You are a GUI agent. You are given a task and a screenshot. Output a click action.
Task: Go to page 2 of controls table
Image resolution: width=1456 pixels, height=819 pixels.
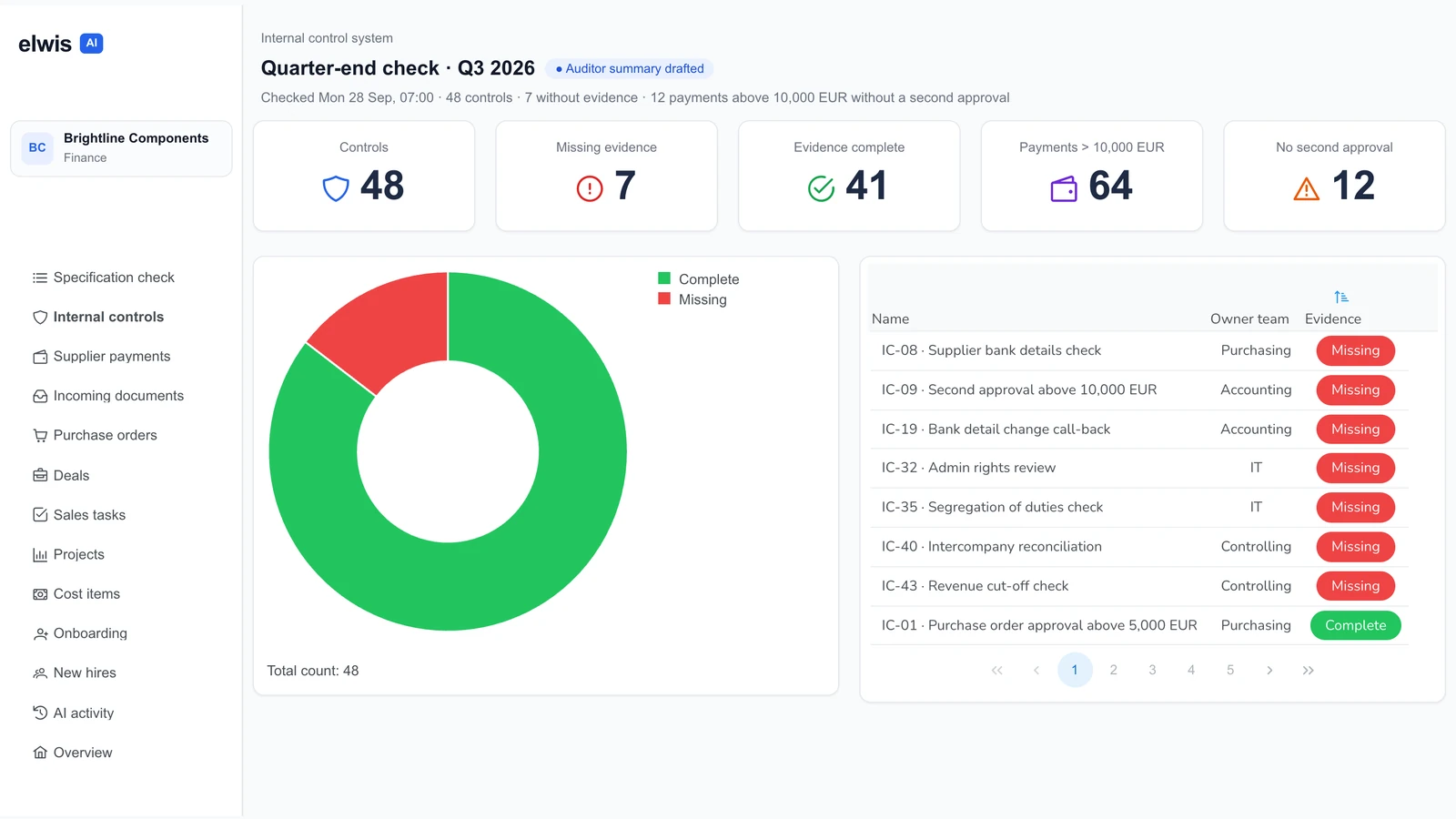[1113, 670]
